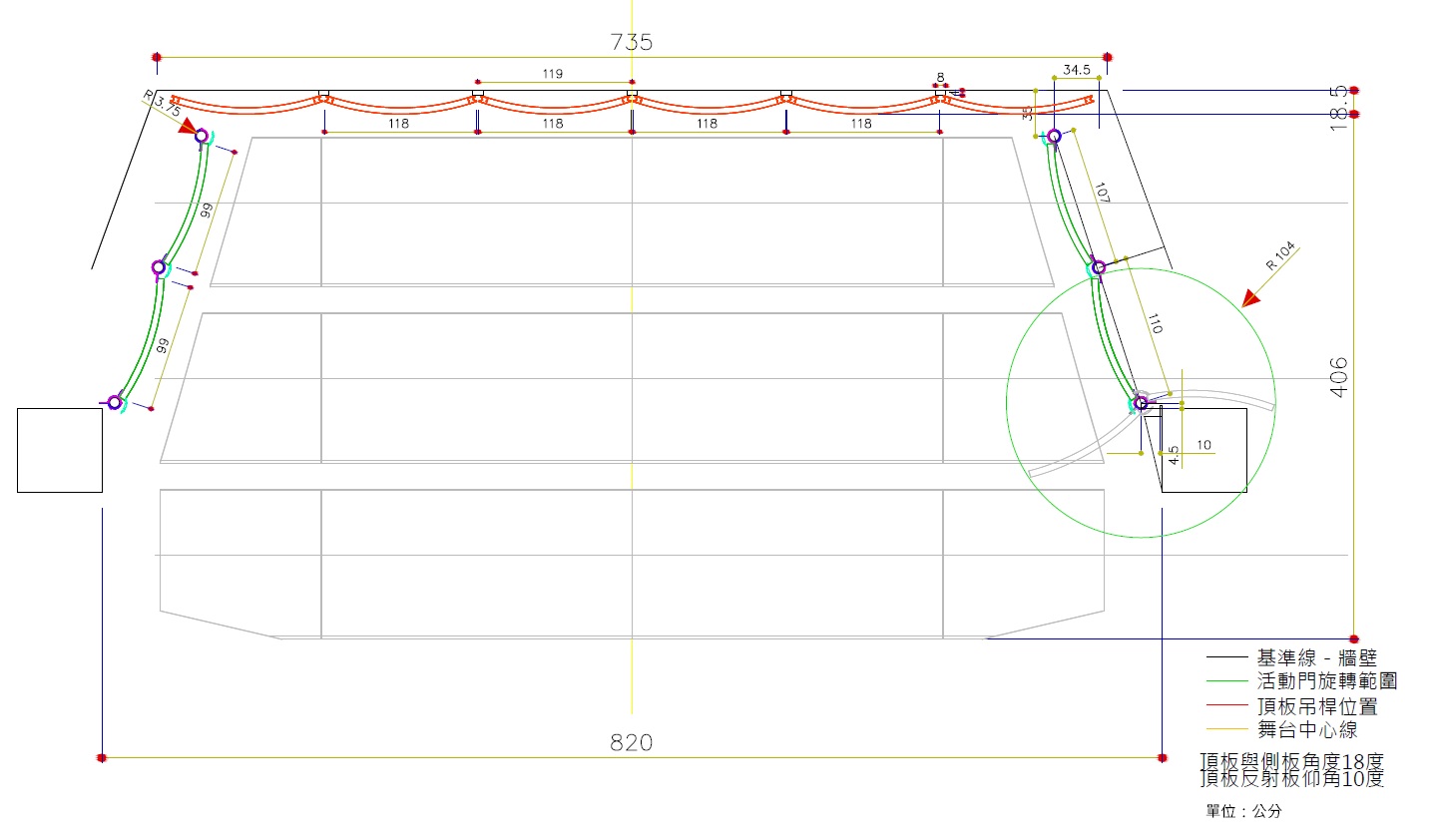Viewport: 1436px width, 840px height.
Task: Click the top-right purple hinge circle
Action: coord(1054,136)
